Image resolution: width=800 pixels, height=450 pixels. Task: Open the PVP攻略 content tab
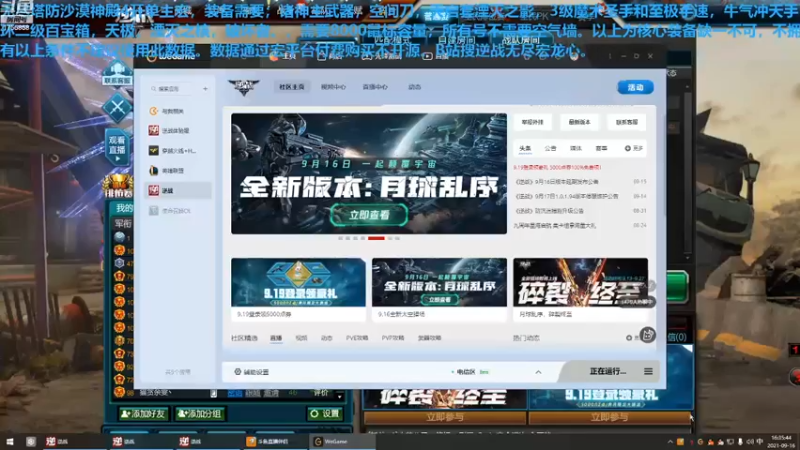(392, 338)
